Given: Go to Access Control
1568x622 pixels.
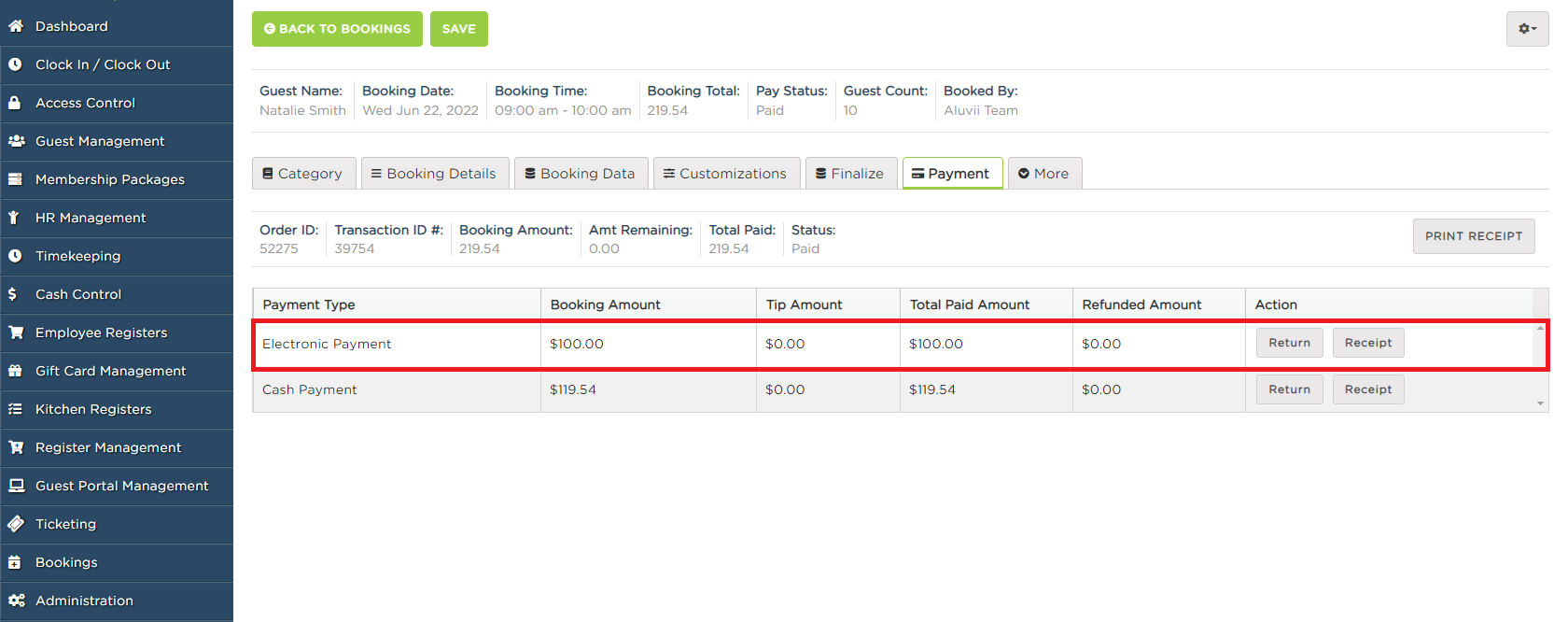Looking at the screenshot, I should click(117, 103).
